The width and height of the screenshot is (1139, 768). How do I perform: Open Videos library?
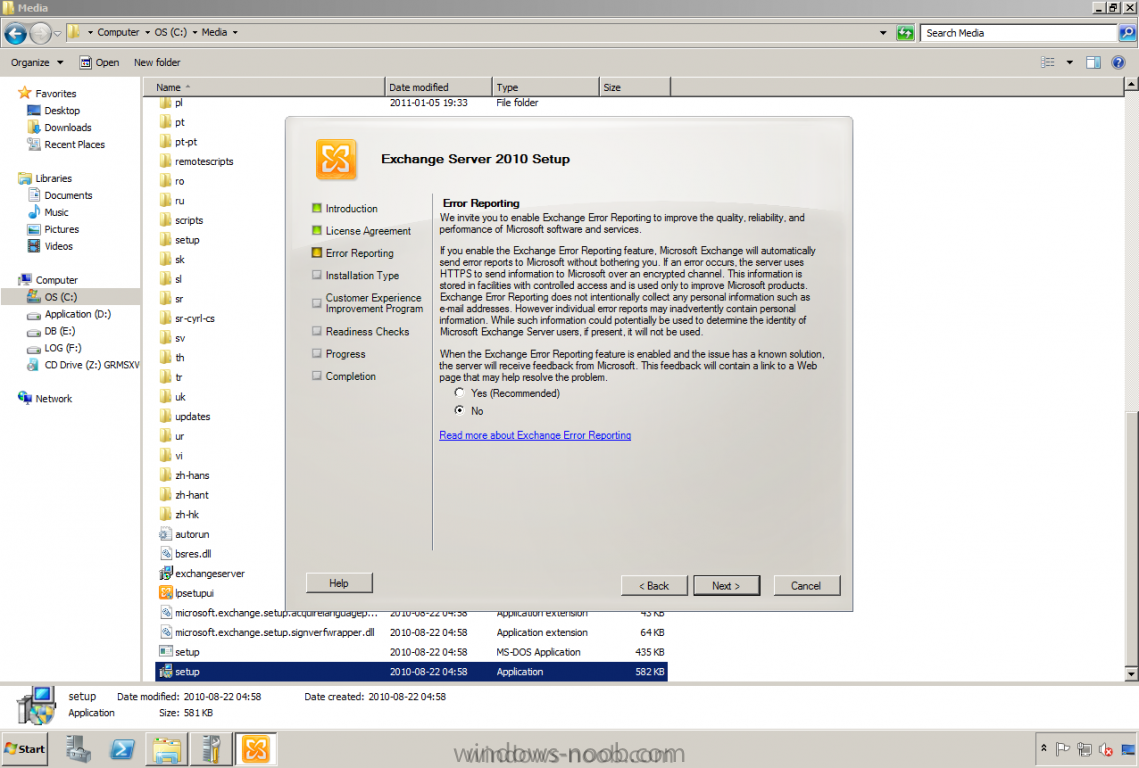click(x=50, y=246)
